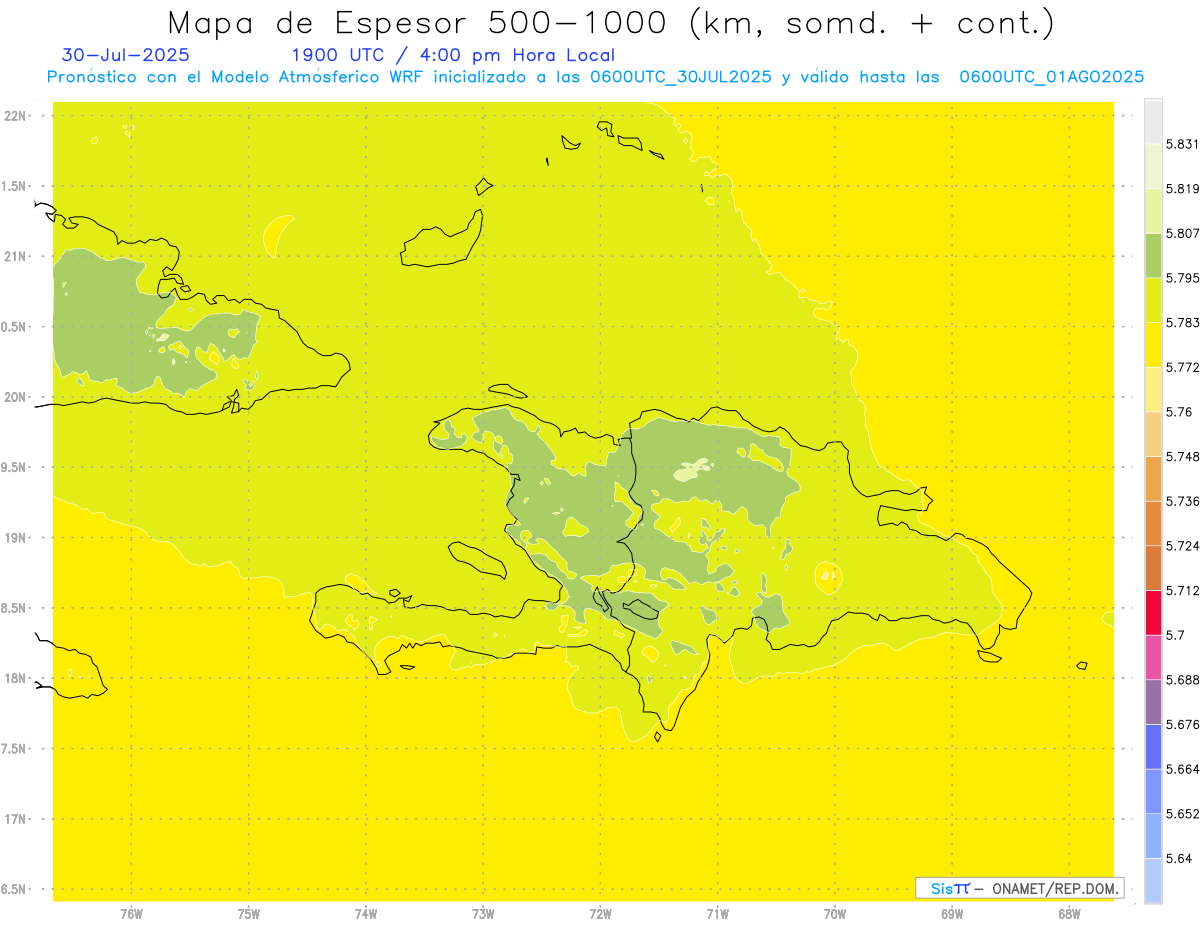Click the colorbar value '5.712'
The height and width of the screenshot is (927, 1200).
click(1182, 591)
